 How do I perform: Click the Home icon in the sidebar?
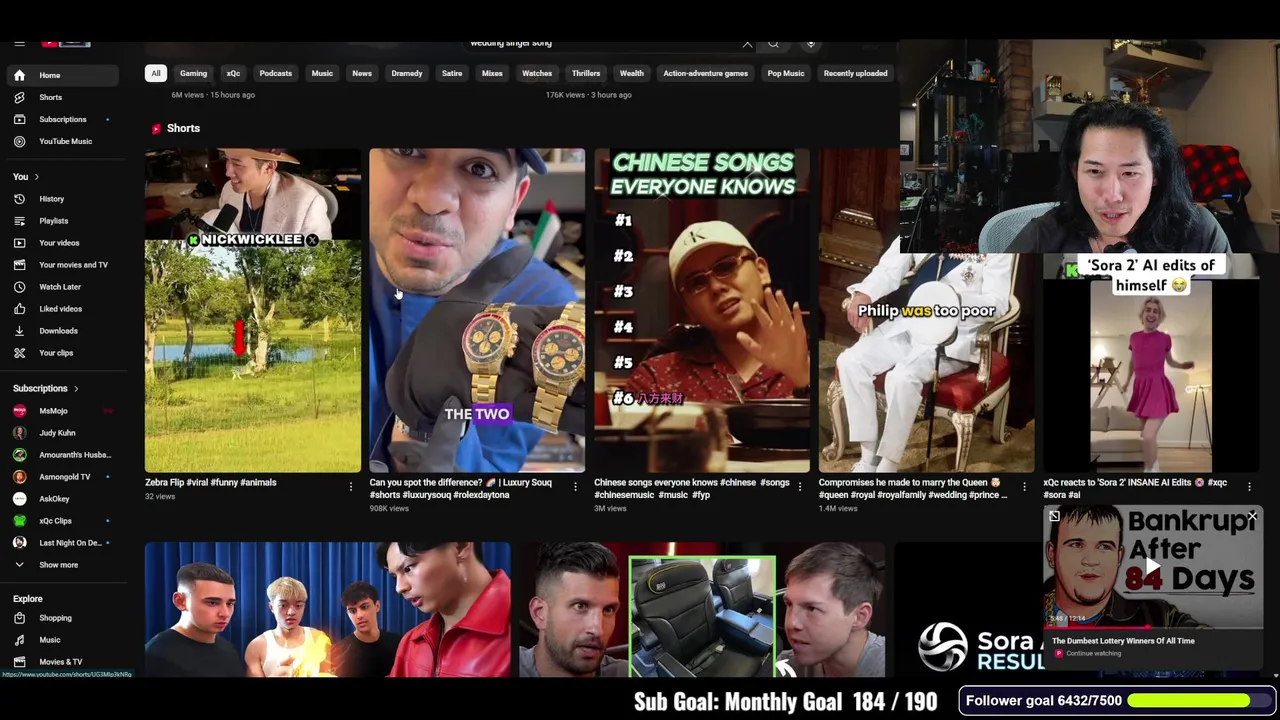pyautogui.click(x=19, y=75)
